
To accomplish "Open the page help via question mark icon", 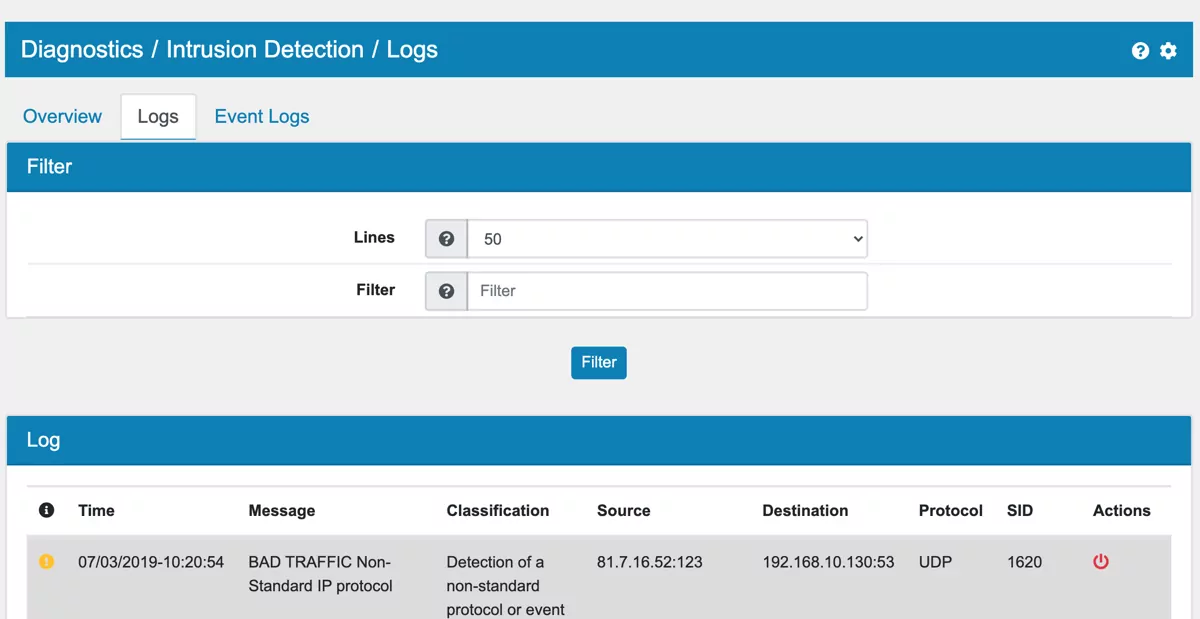I will coord(1140,50).
